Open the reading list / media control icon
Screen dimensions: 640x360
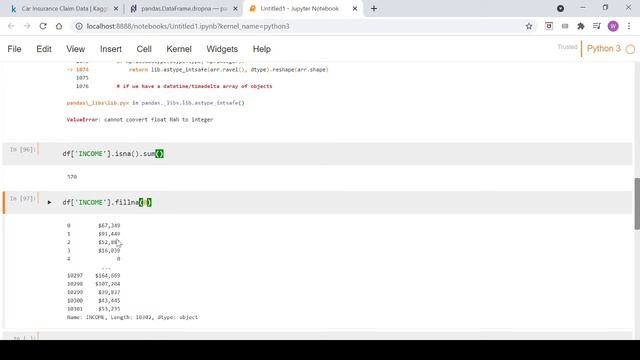(x=597, y=26)
